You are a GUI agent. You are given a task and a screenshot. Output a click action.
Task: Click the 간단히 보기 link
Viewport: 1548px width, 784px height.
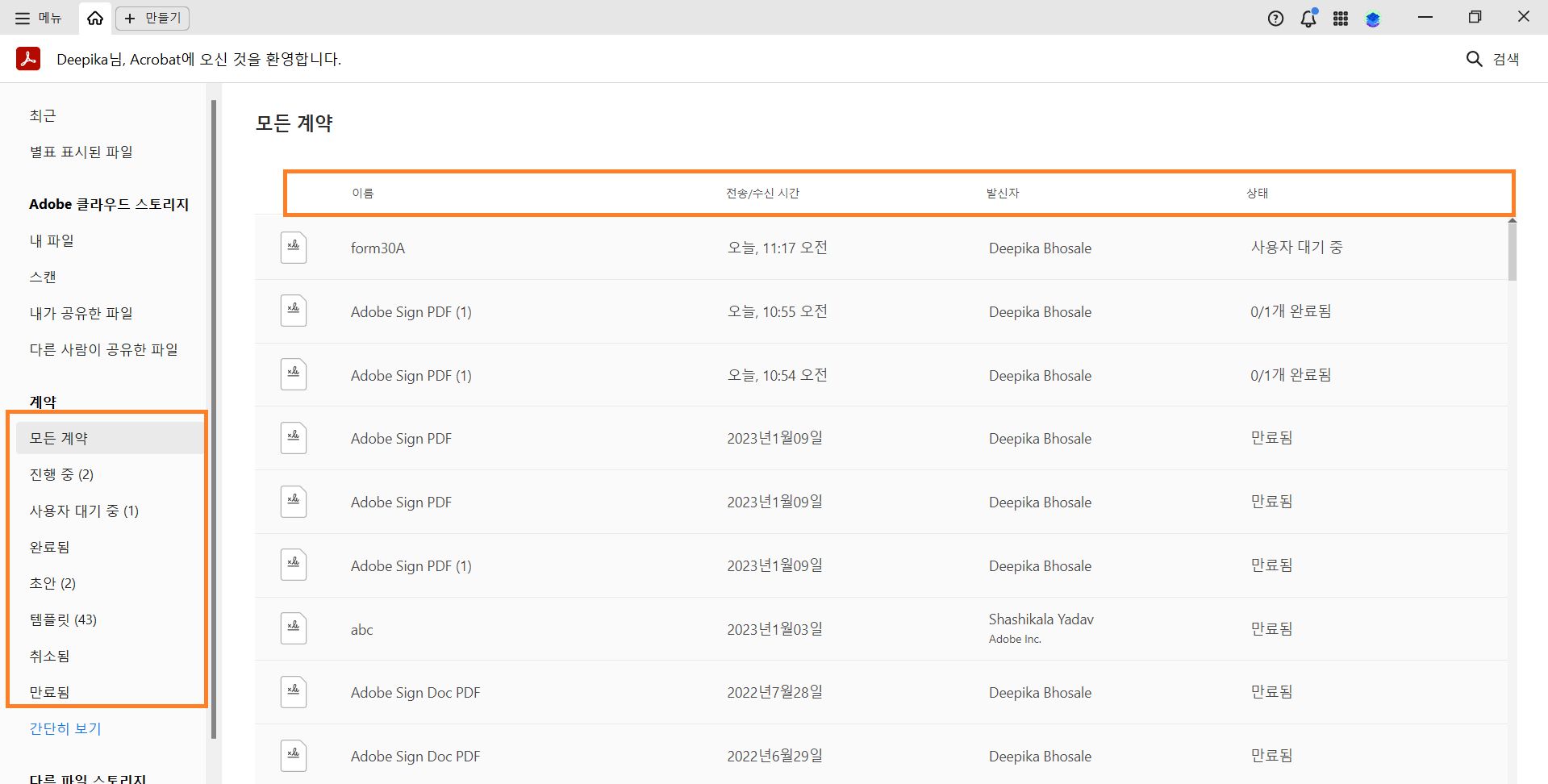coord(65,728)
